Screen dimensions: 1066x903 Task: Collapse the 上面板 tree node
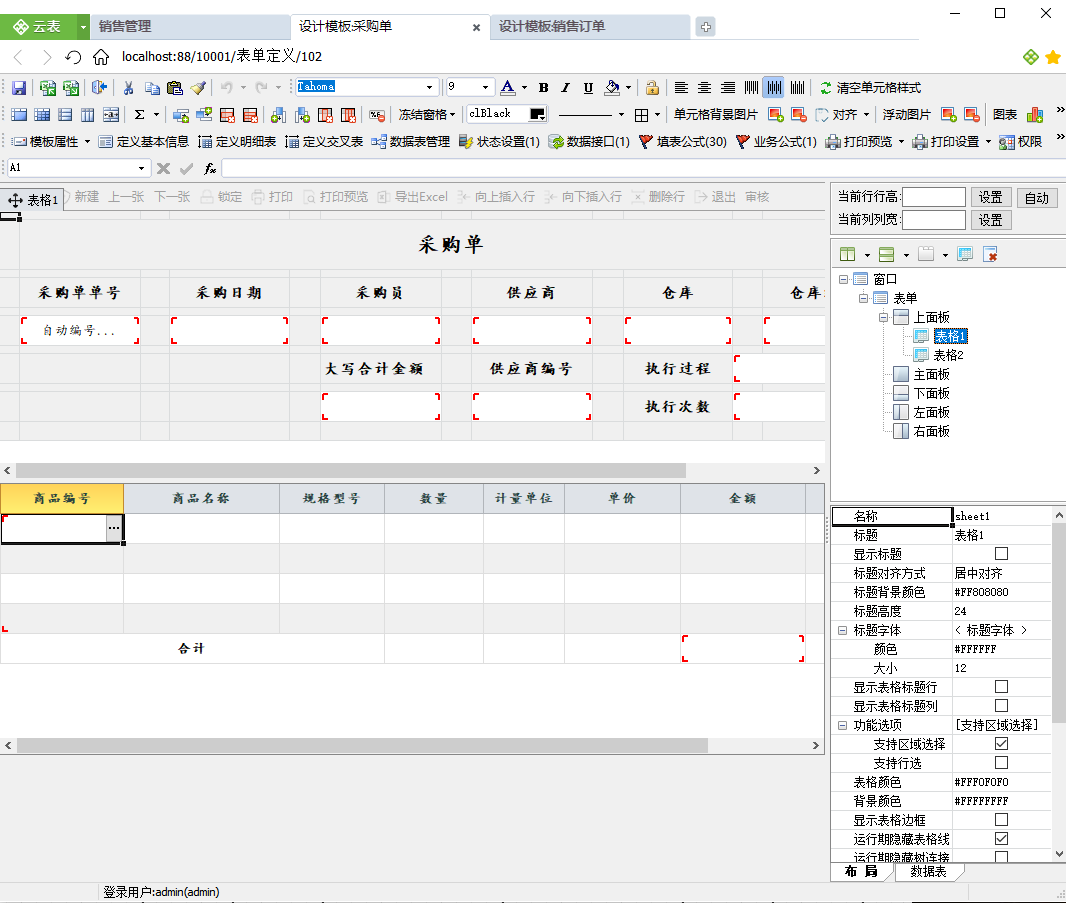(x=883, y=317)
